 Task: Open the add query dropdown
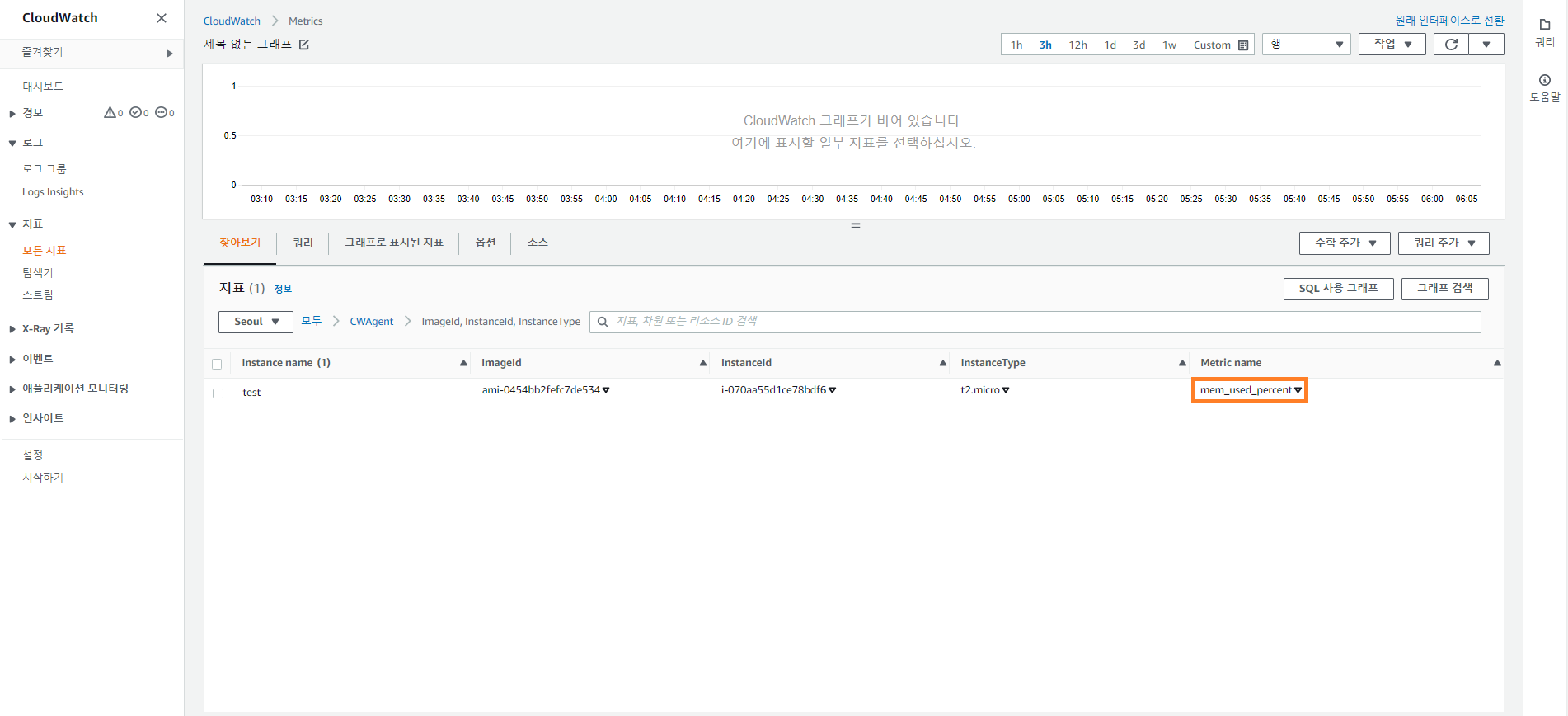(1444, 243)
